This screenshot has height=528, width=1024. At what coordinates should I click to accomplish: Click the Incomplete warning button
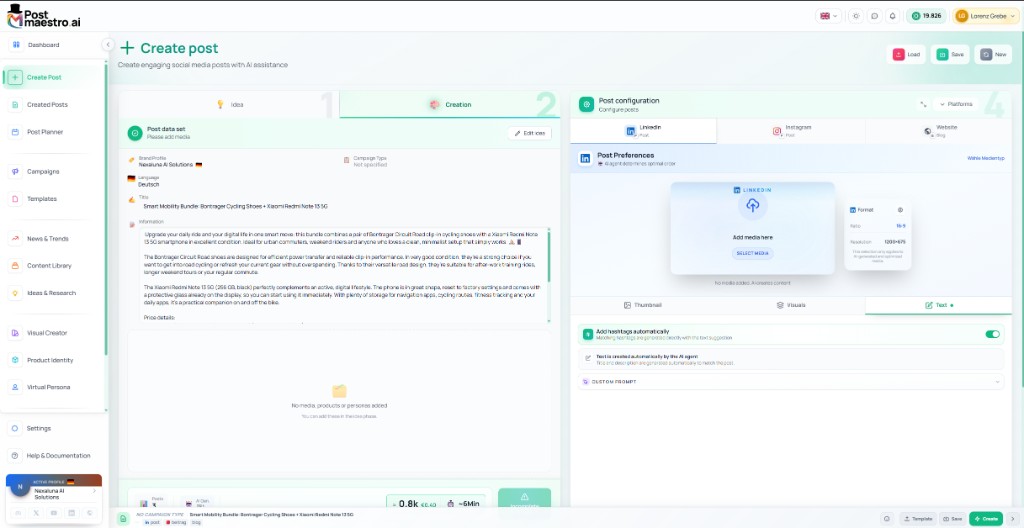[x=524, y=500]
